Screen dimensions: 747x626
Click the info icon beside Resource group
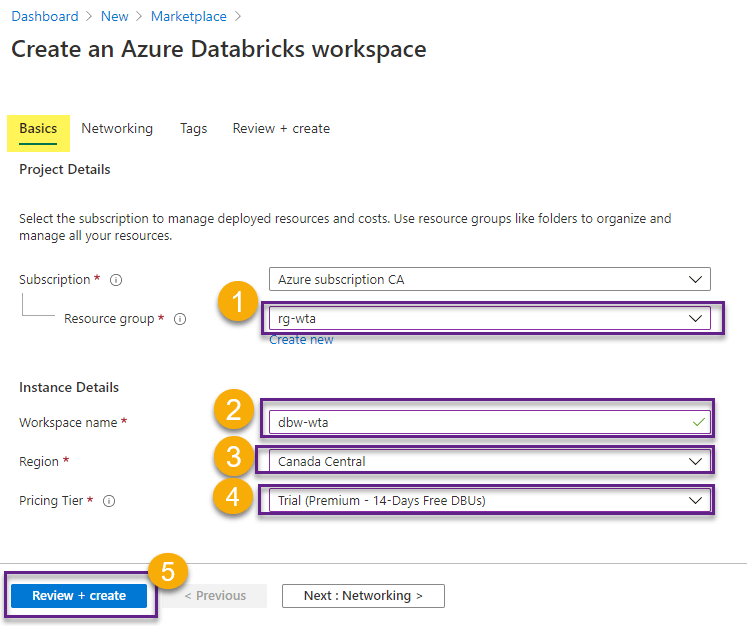point(180,319)
